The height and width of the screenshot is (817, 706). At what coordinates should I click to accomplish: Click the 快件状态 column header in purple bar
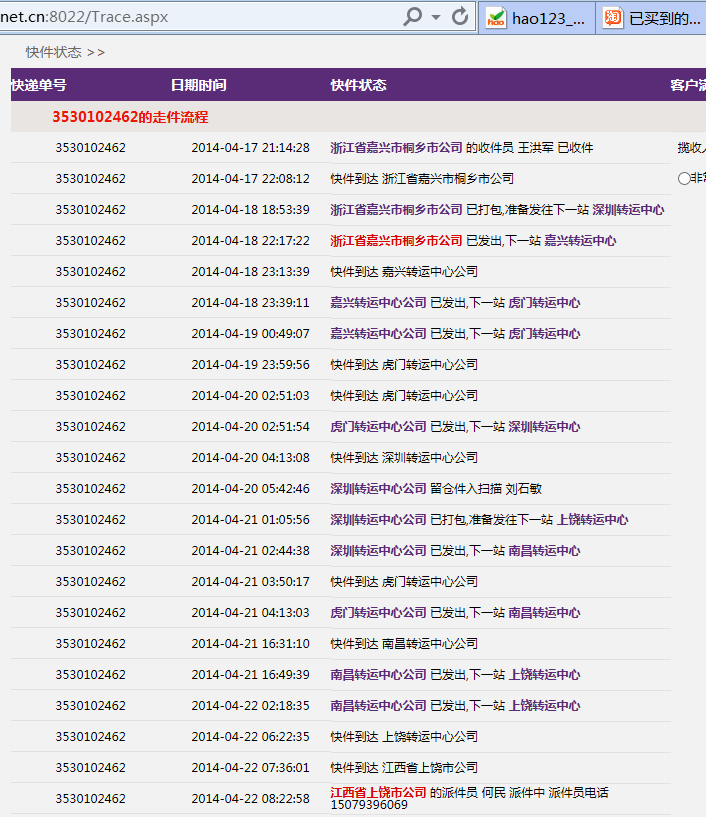[x=358, y=85]
